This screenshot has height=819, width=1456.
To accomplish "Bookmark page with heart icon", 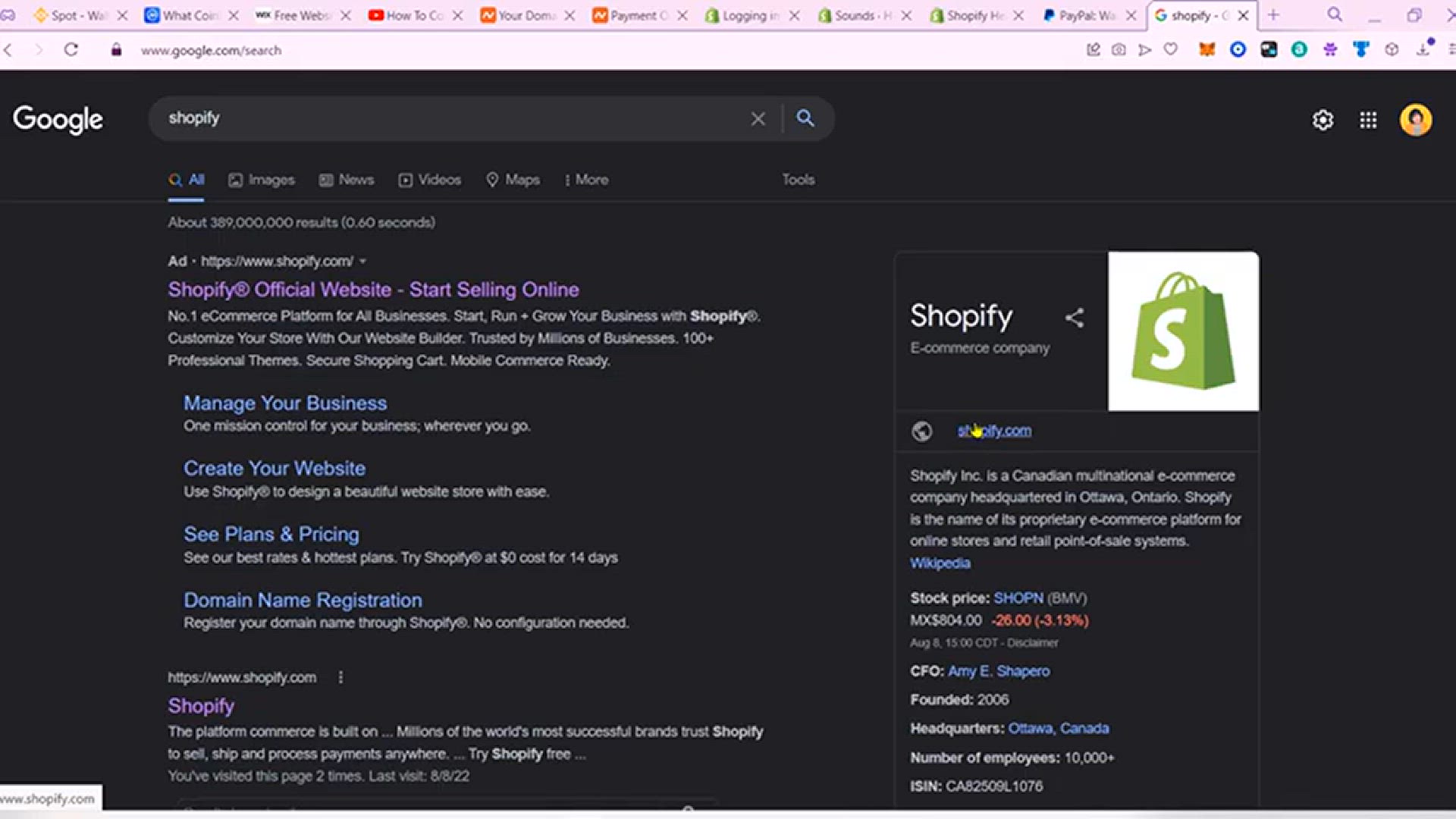I will (1171, 50).
